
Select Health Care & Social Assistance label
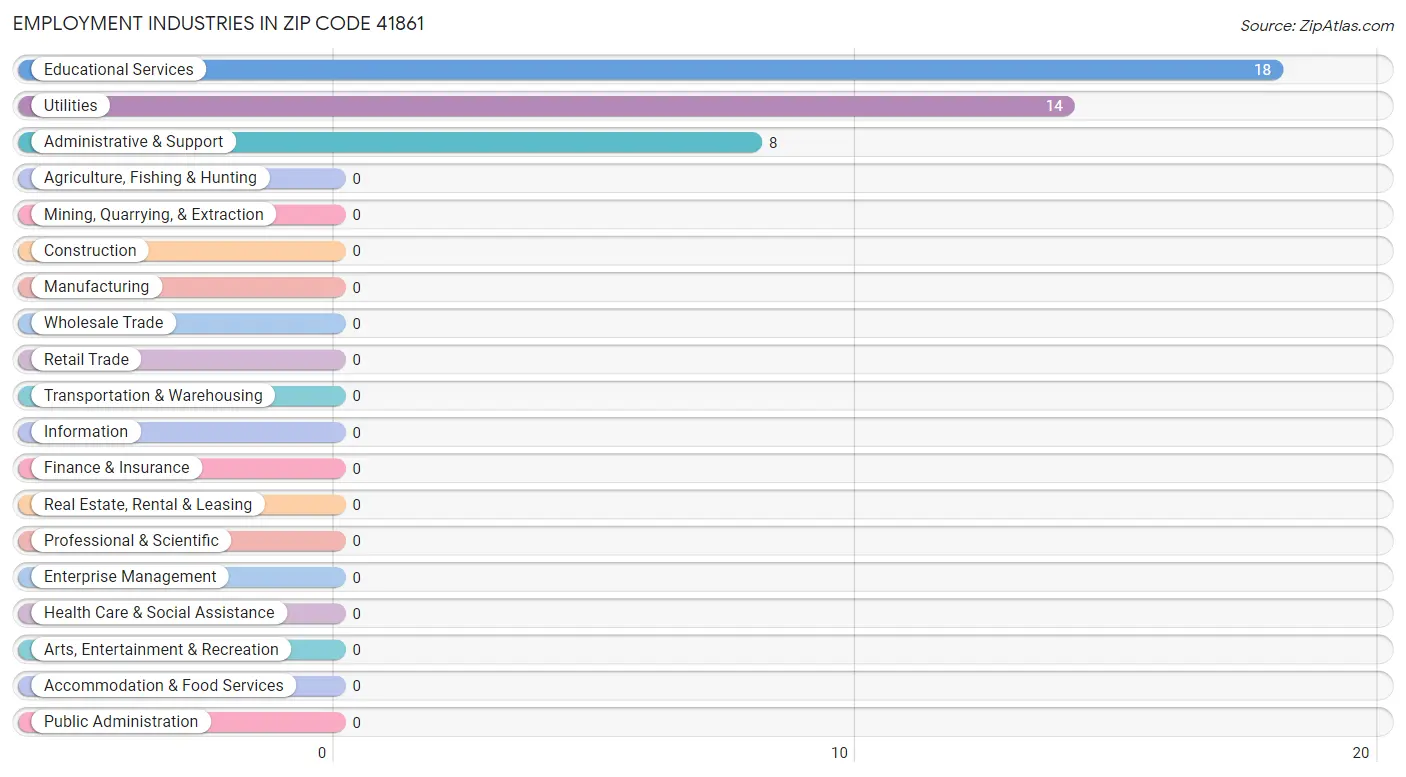click(159, 613)
